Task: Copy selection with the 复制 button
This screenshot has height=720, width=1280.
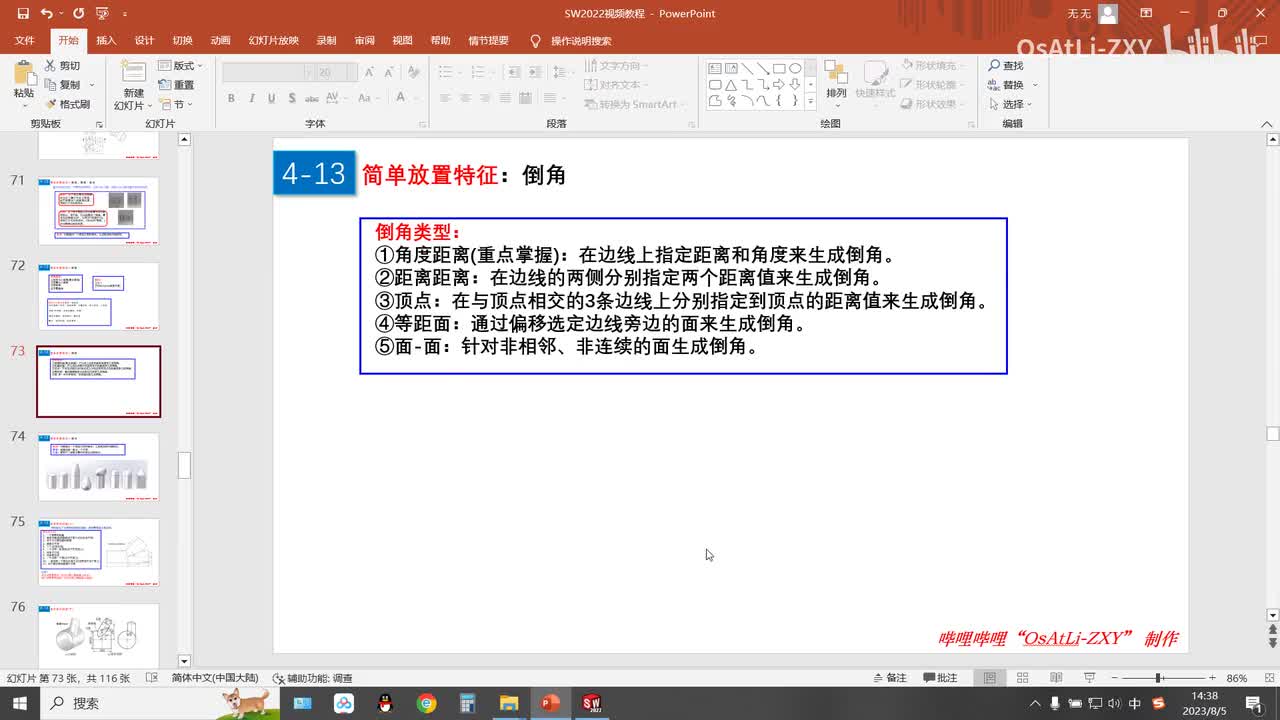Action: click(x=63, y=85)
